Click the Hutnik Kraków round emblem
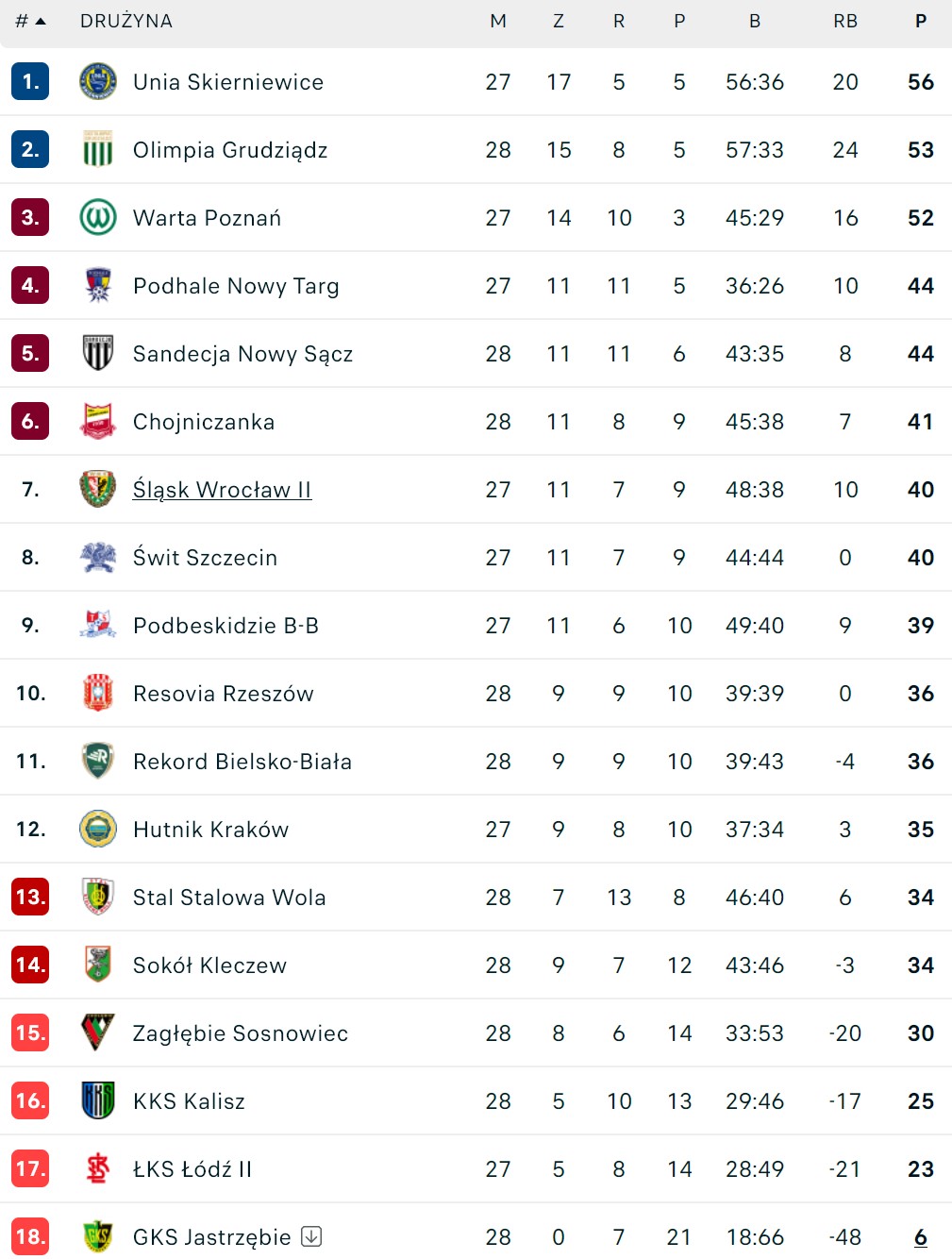 pos(98,830)
